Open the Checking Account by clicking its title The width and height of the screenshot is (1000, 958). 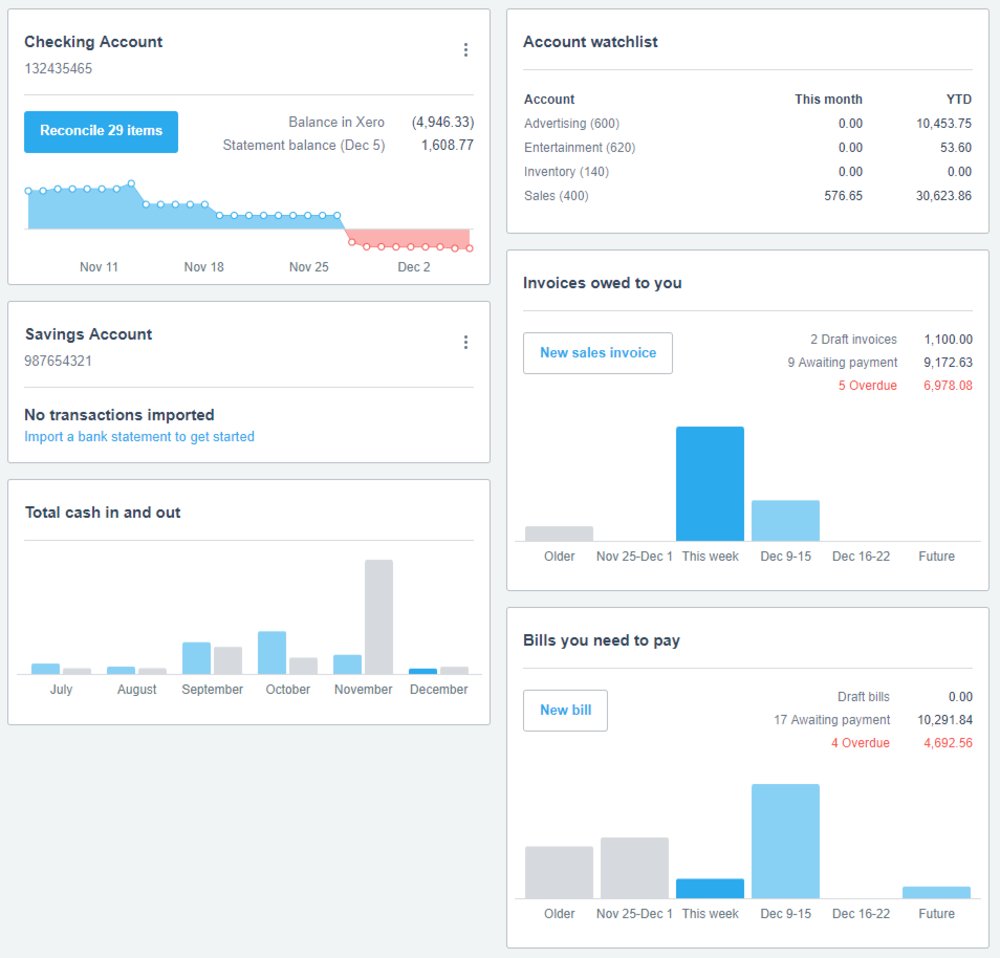coord(93,42)
